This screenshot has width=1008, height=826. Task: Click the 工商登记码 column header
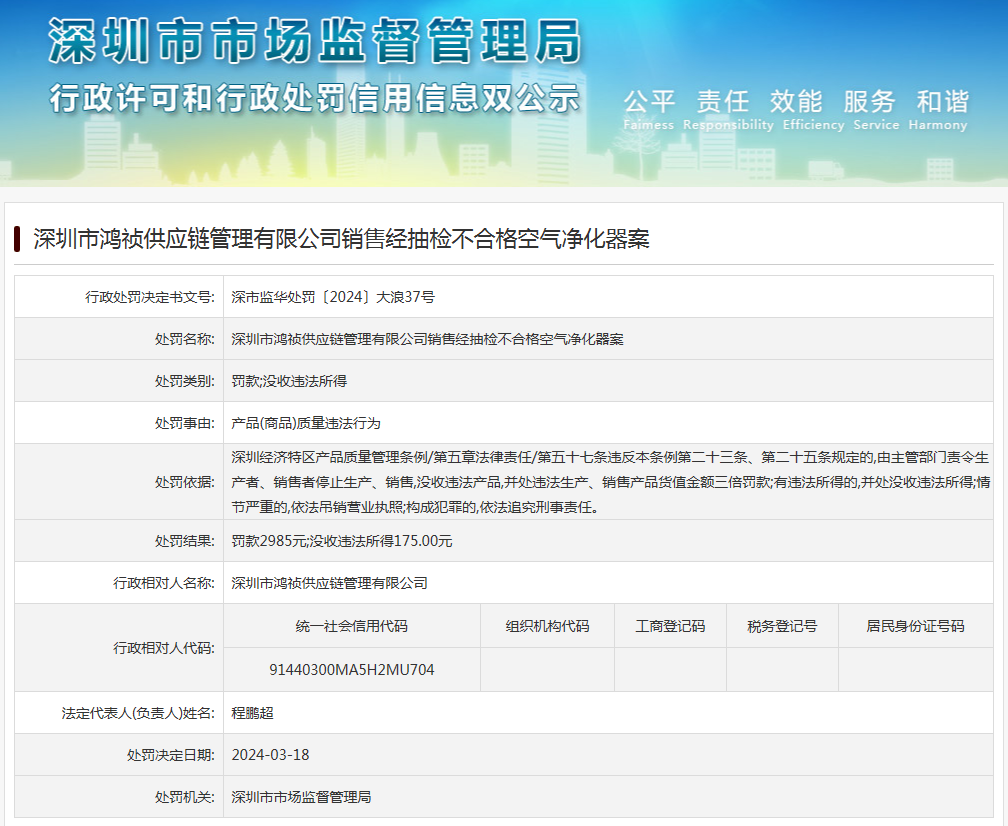tap(670, 626)
